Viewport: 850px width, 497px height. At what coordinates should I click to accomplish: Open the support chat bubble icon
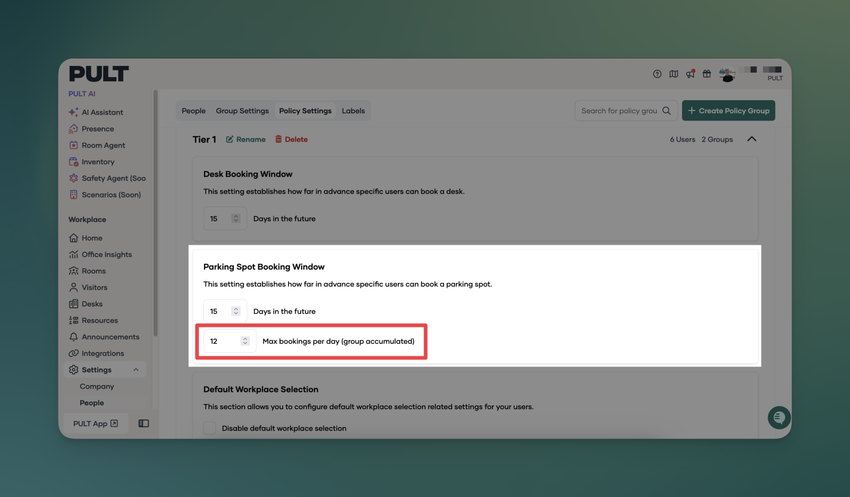(778, 417)
